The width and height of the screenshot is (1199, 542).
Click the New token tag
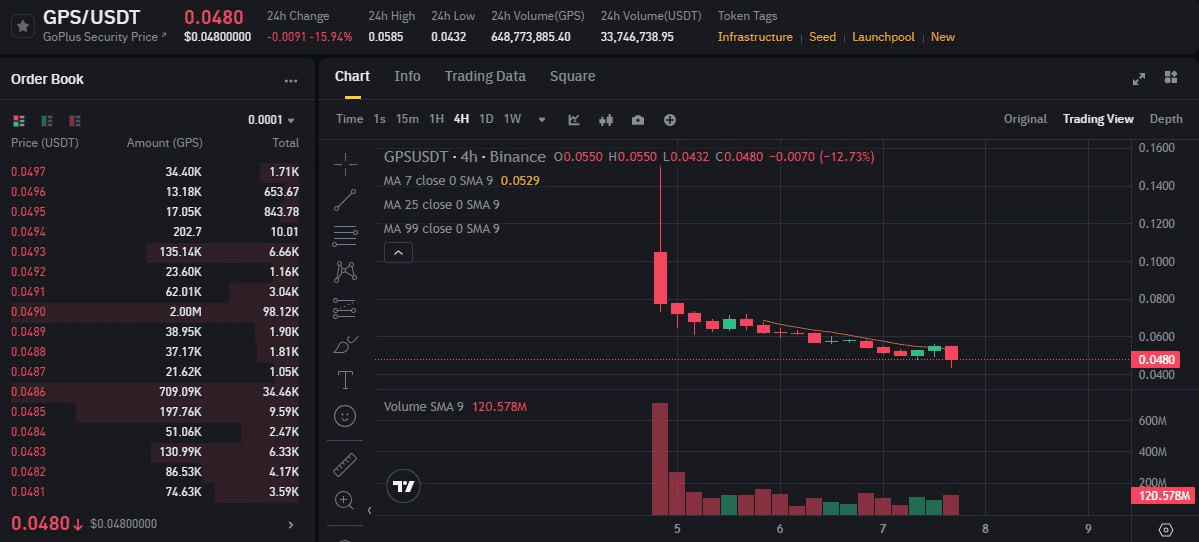(943, 37)
